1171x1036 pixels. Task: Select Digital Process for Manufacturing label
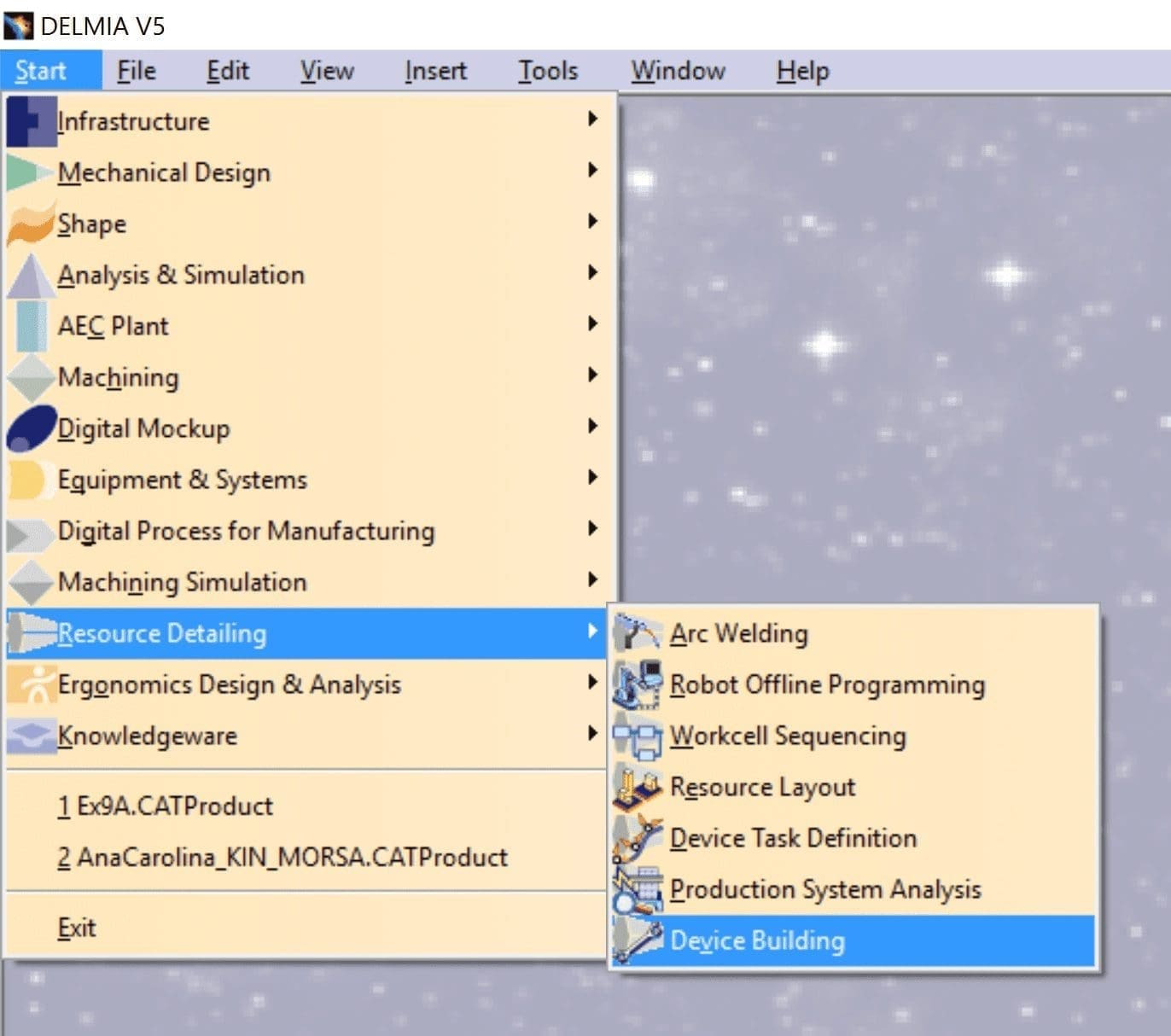pyautogui.click(x=246, y=531)
